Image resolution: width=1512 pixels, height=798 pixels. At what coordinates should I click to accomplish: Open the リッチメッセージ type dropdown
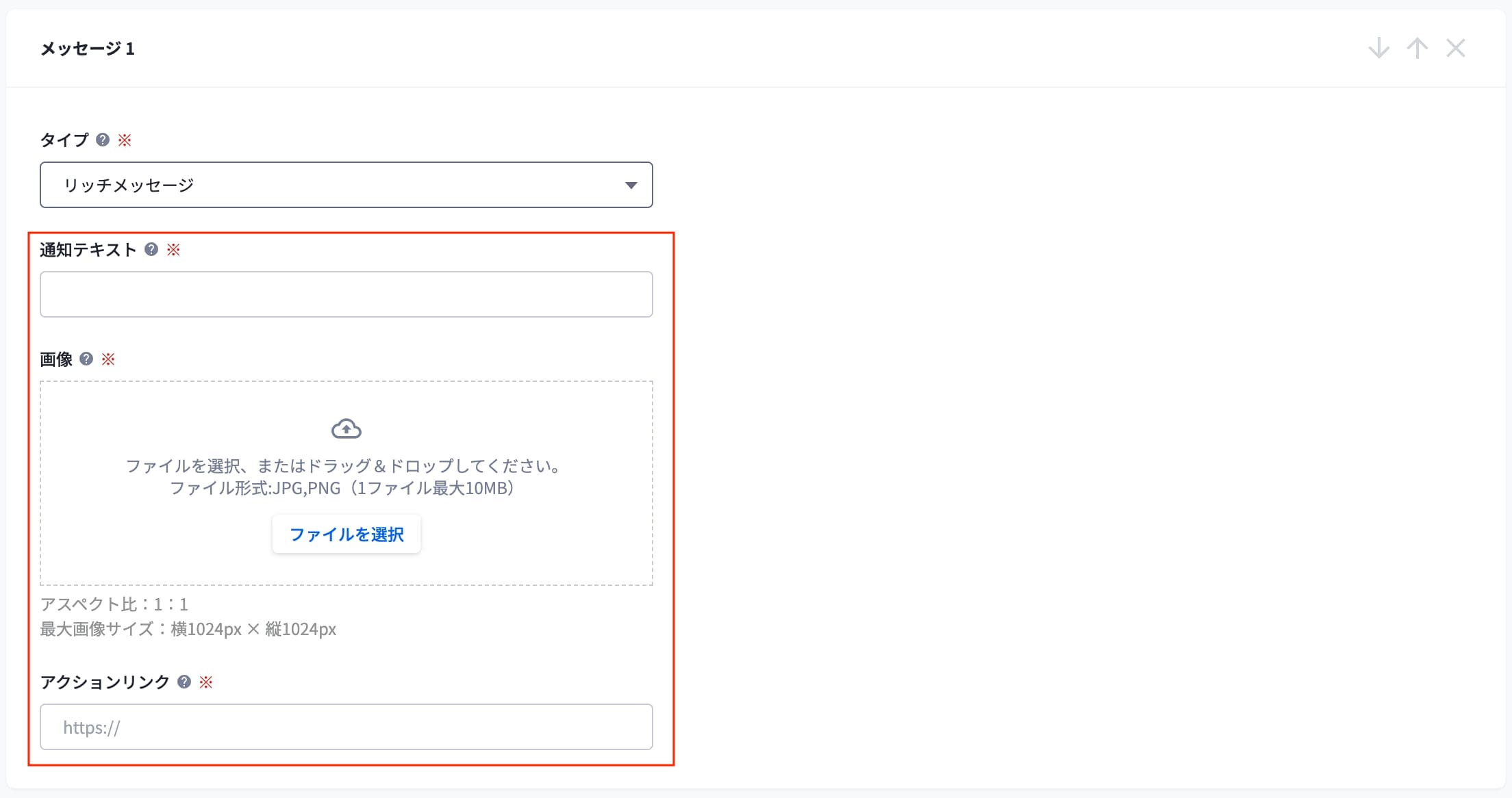click(346, 185)
